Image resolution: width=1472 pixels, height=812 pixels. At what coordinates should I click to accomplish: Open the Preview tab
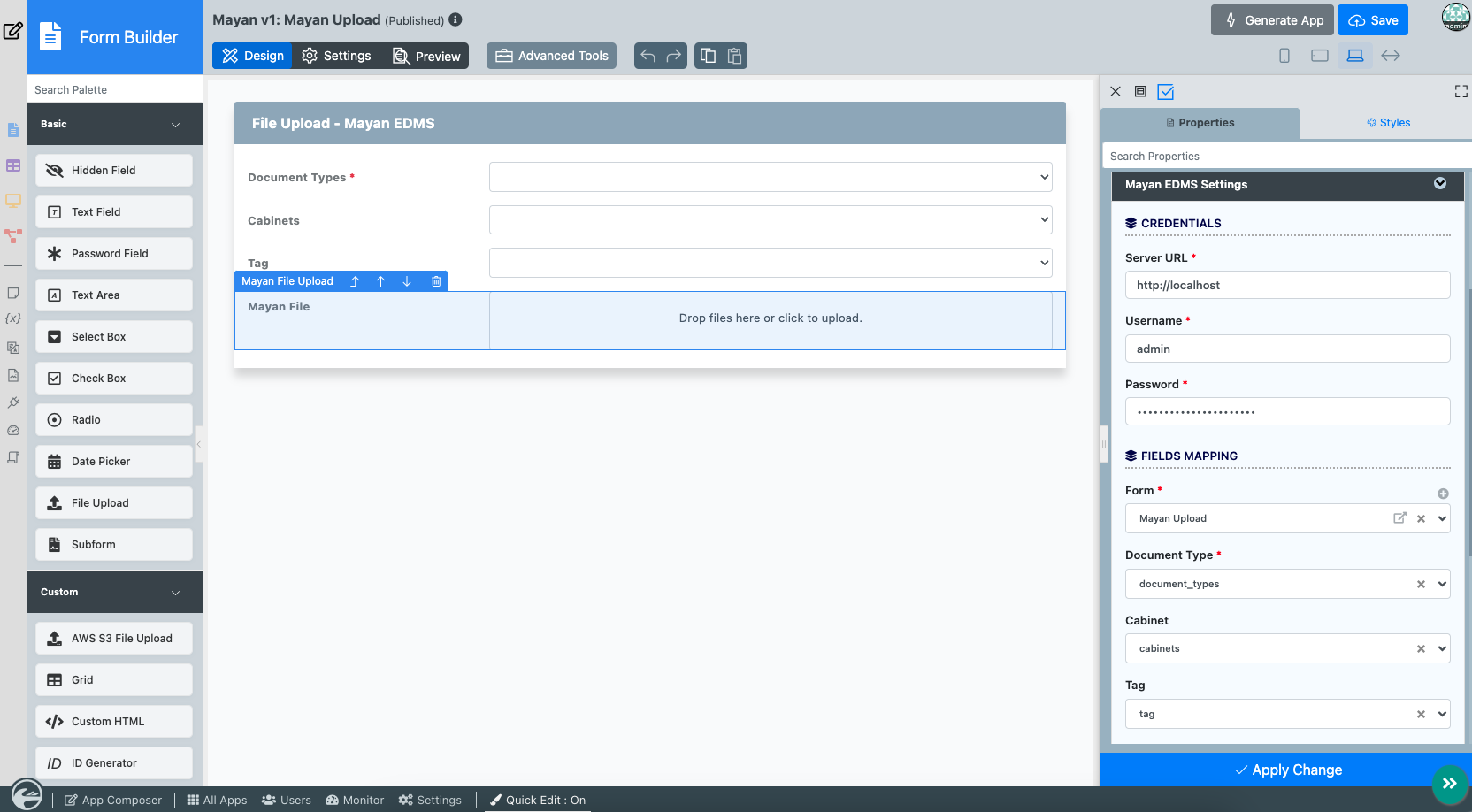pyautogui.click(x=426, y=56)
